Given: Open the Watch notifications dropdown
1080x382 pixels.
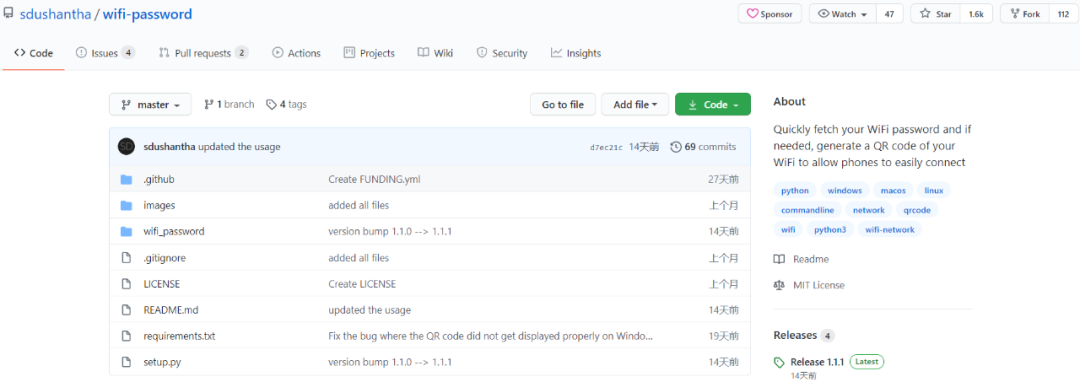Looking at the screenshot, I should click(842, 14).
